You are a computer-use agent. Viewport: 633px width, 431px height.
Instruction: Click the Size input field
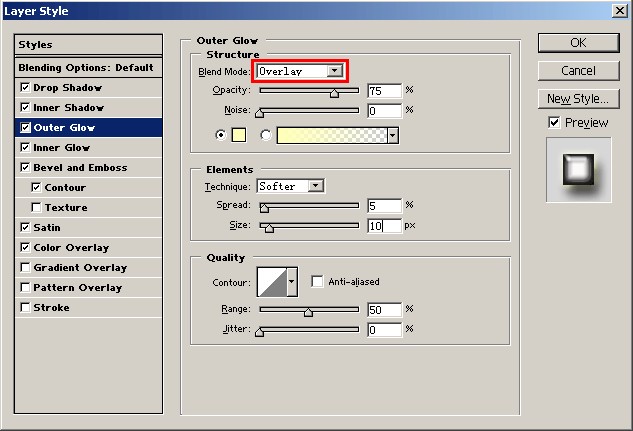click(x=384, y=226)
